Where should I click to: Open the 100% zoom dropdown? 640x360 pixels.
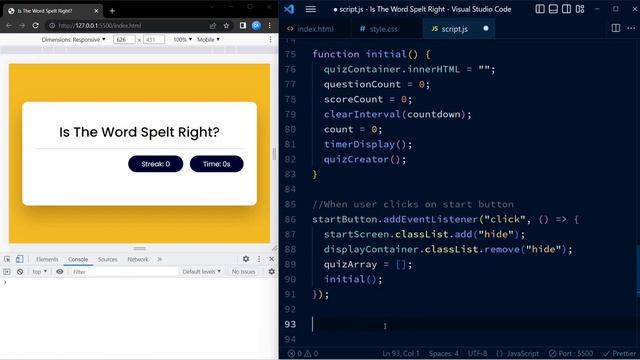click(x=182, y=40)
